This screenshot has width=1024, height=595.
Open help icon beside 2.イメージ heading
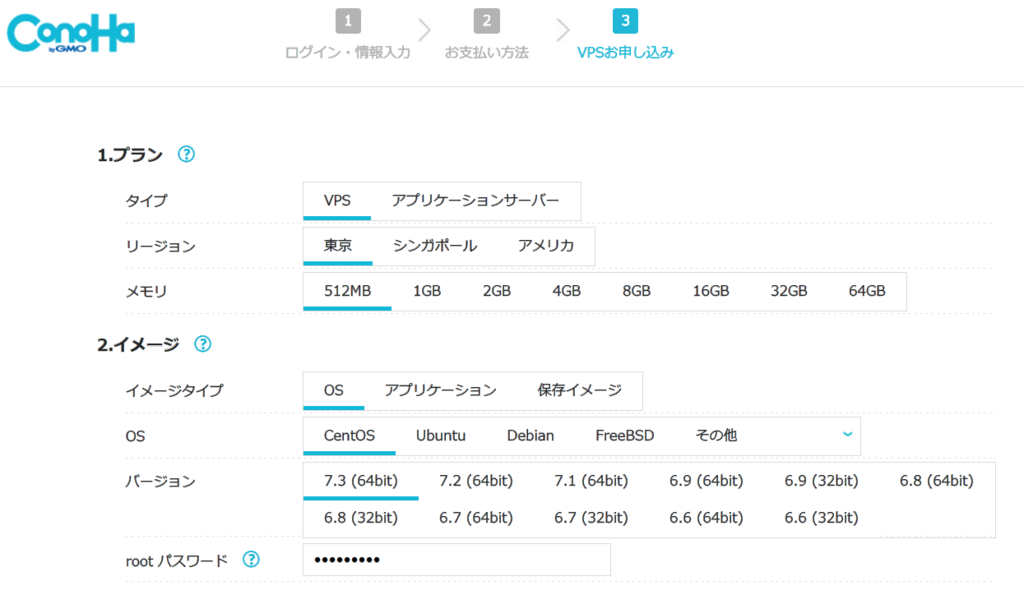tap(202, 344)
